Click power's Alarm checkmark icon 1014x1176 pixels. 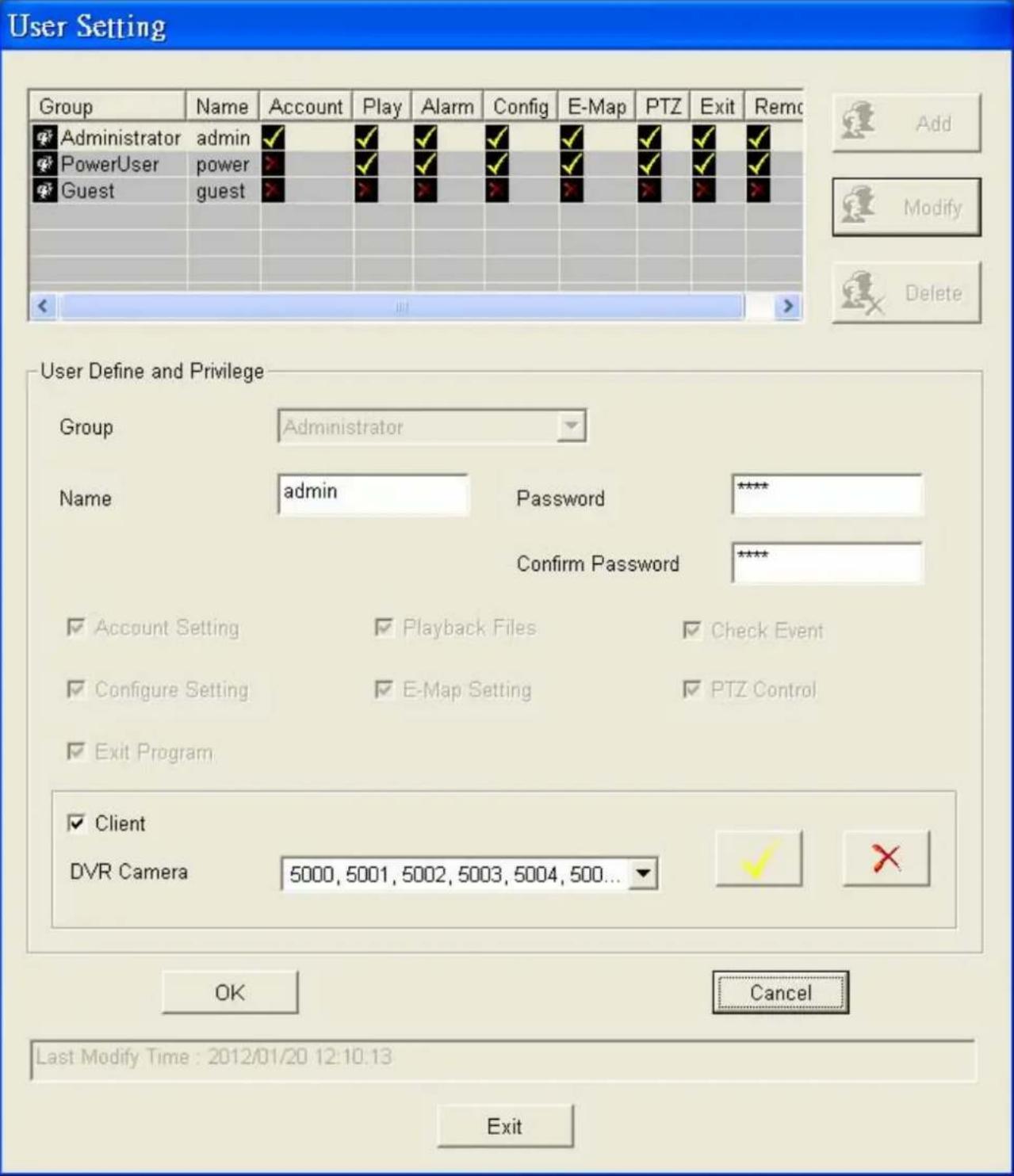tap(425, 164)
